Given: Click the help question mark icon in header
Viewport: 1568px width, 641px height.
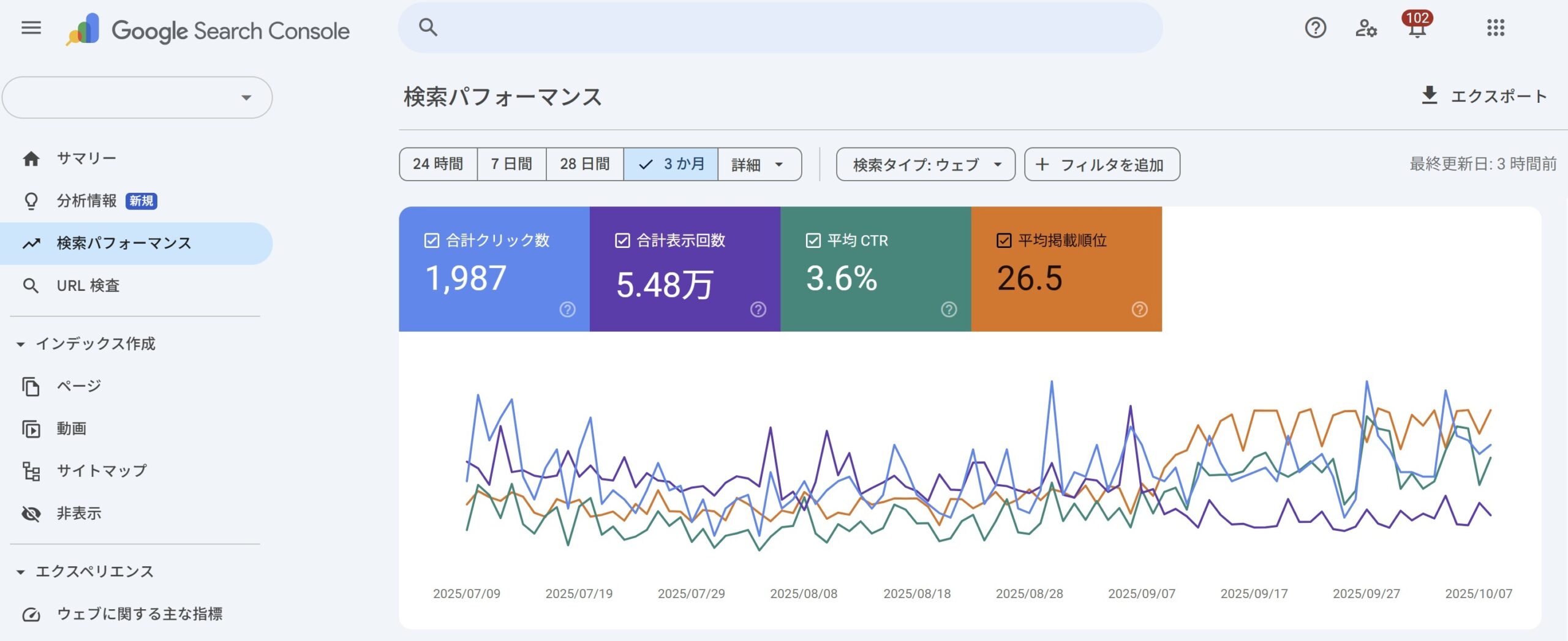Looking at the screenshot, I should coord(1315,28).
